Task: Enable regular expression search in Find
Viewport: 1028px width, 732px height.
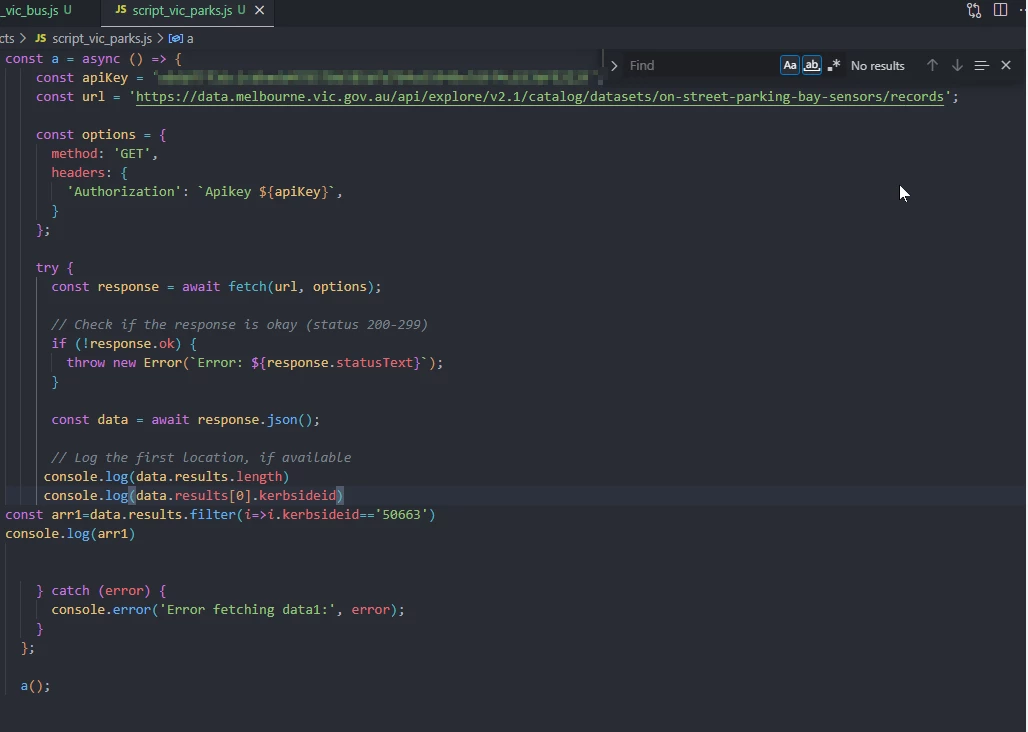Action: pyautogui.click(x=834, y=65)
